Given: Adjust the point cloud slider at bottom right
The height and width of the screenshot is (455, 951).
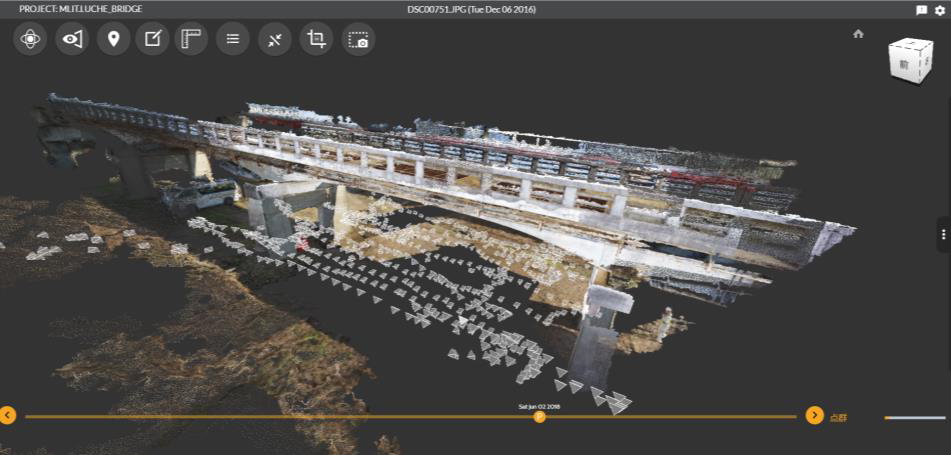Looking at the screenshot, I should [914, 417].
